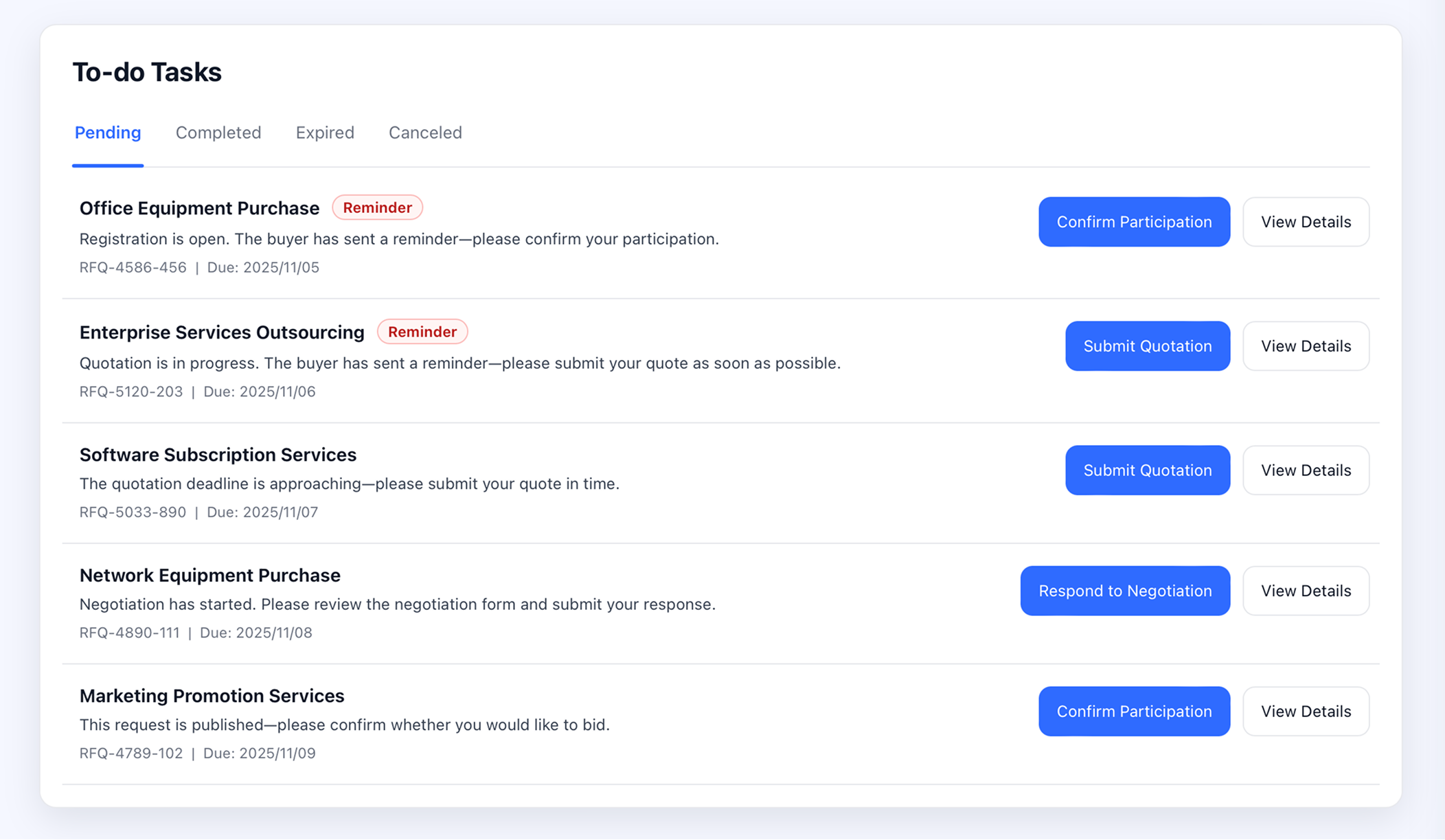This screenshot has height=840, width=1445.
Task: View details of Software Subscription Services
Action: point(1306,470)
